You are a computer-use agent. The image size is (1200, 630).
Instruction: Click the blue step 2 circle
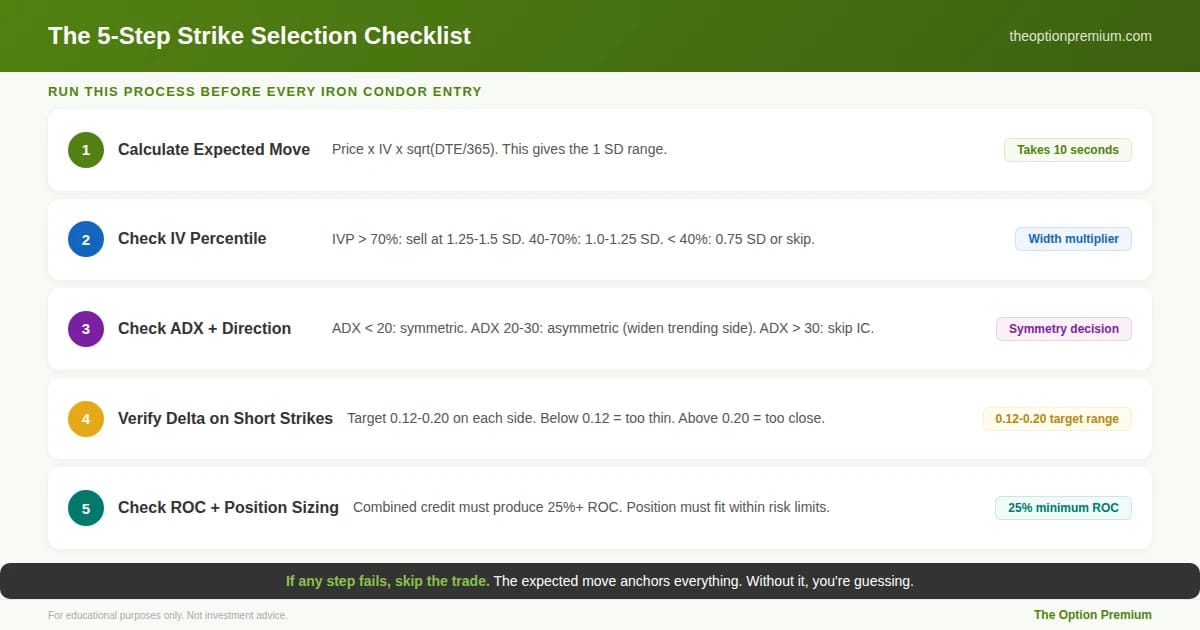click(86, 239)
